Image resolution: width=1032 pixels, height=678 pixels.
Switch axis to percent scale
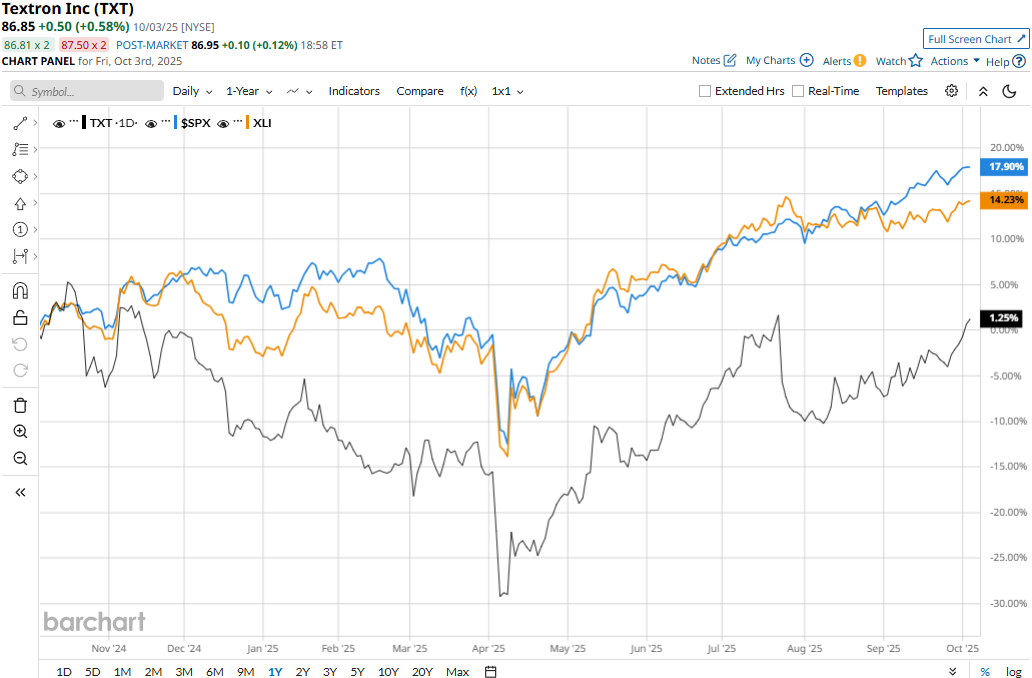pyautogui.click(x=985, y=671)
